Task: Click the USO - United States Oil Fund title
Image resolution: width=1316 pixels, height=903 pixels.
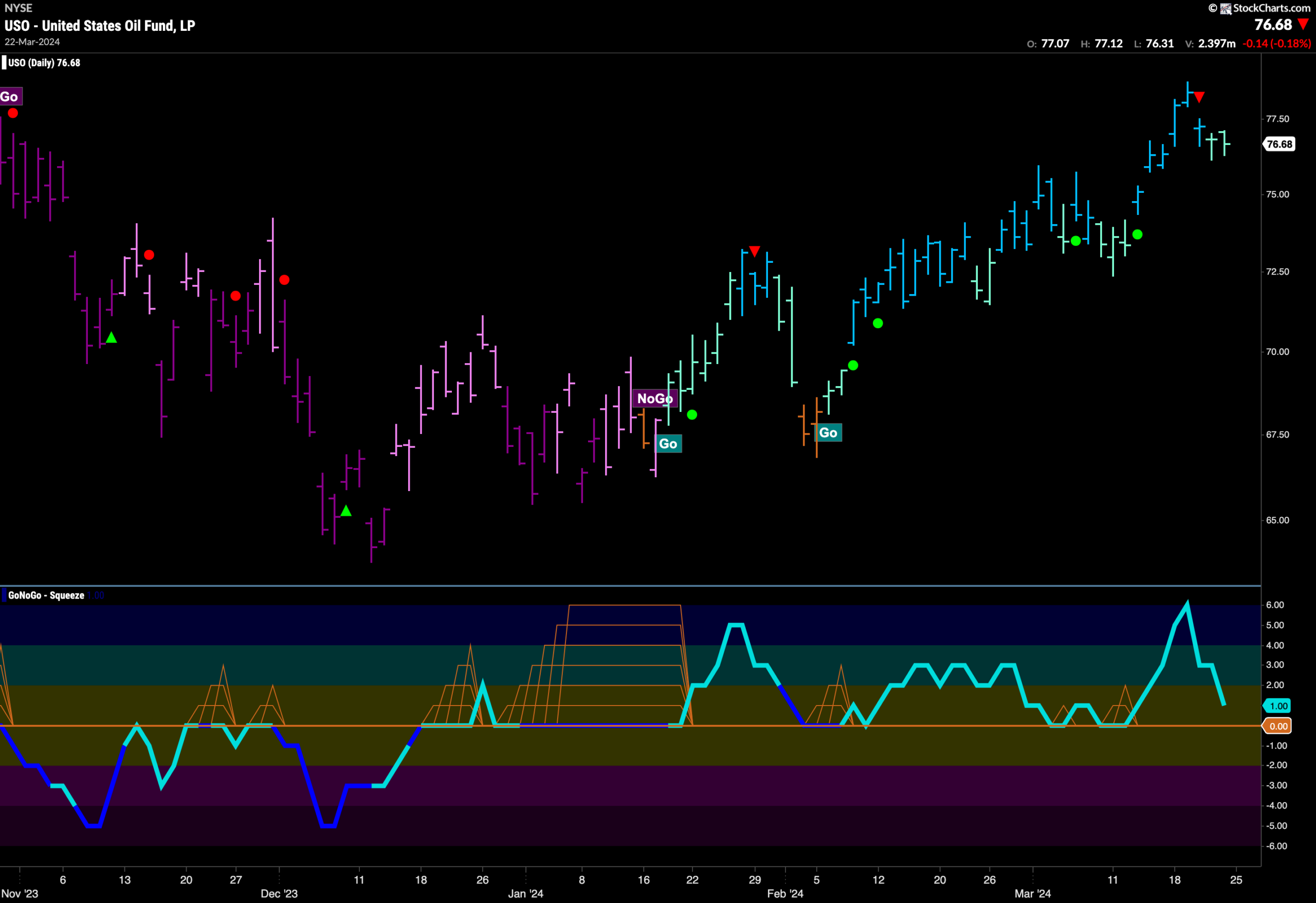Action: pyautogui.click(x=100, y=26)
